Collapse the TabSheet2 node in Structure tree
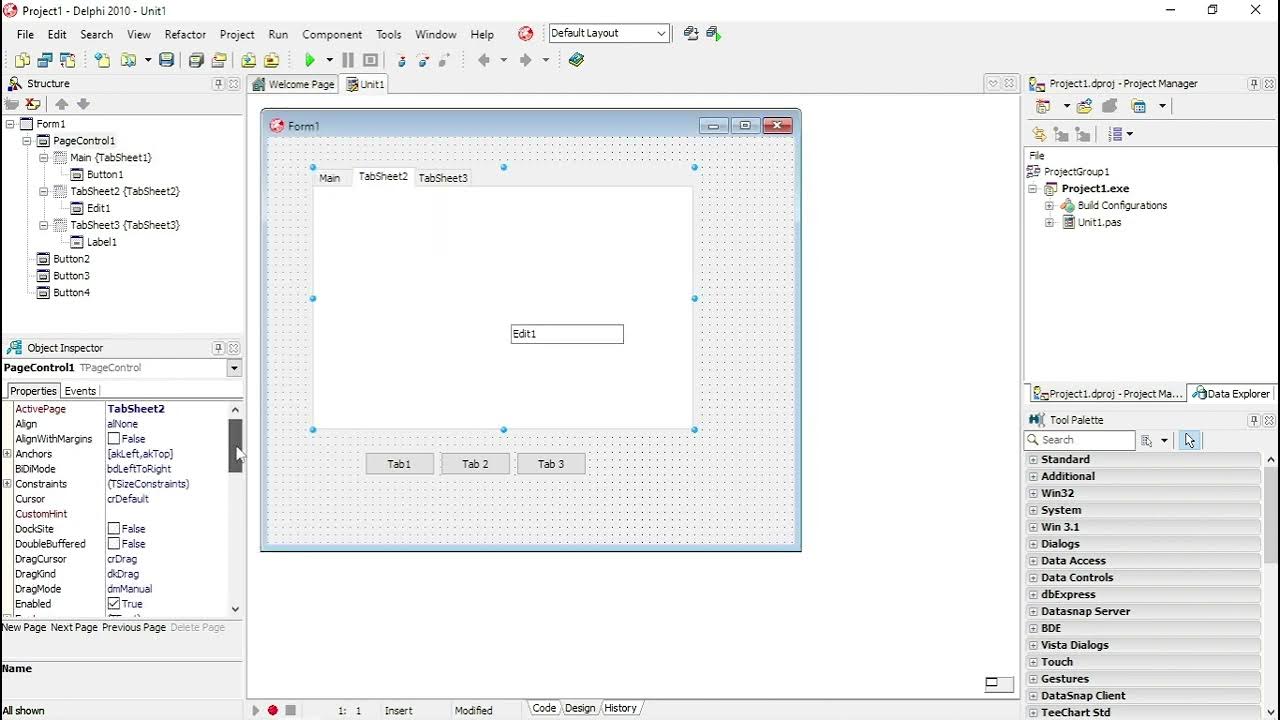Viewport: 1280px width, 720px height. coord(44,191)
